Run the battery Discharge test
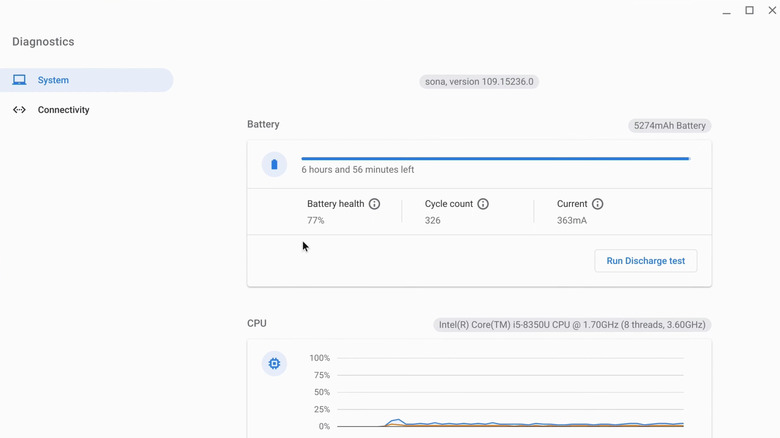Viewport: 780px width, 438px height. [645, 261]
